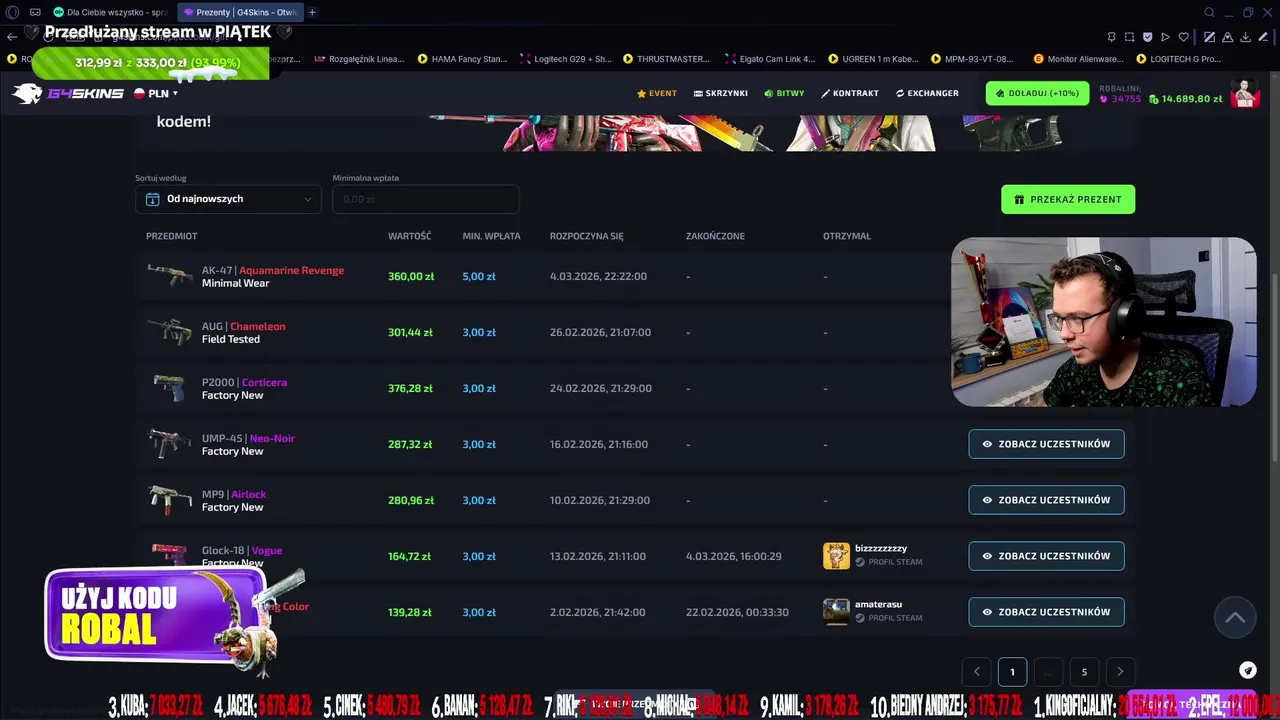1280x720 pixels.
Task: Click the 'ROZPOCZYNA SIĘ' column header
Action: coord(587,236)
